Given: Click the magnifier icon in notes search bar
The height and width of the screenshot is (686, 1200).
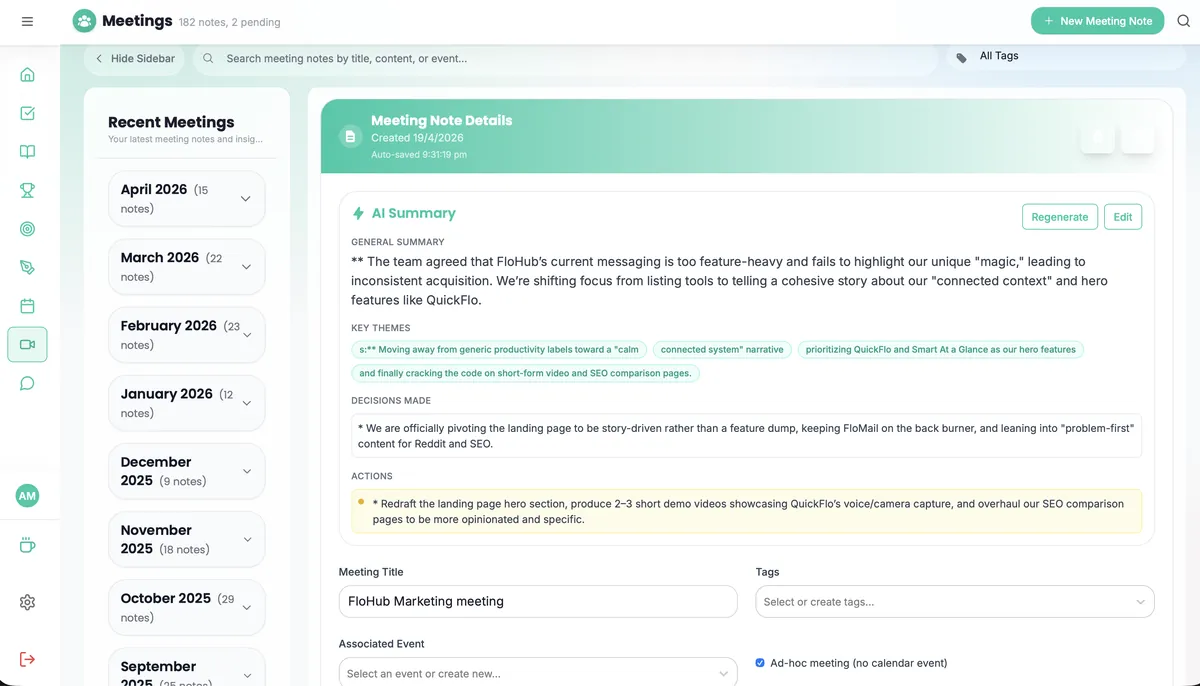Looking at the screenshot, I should point(208,58).
